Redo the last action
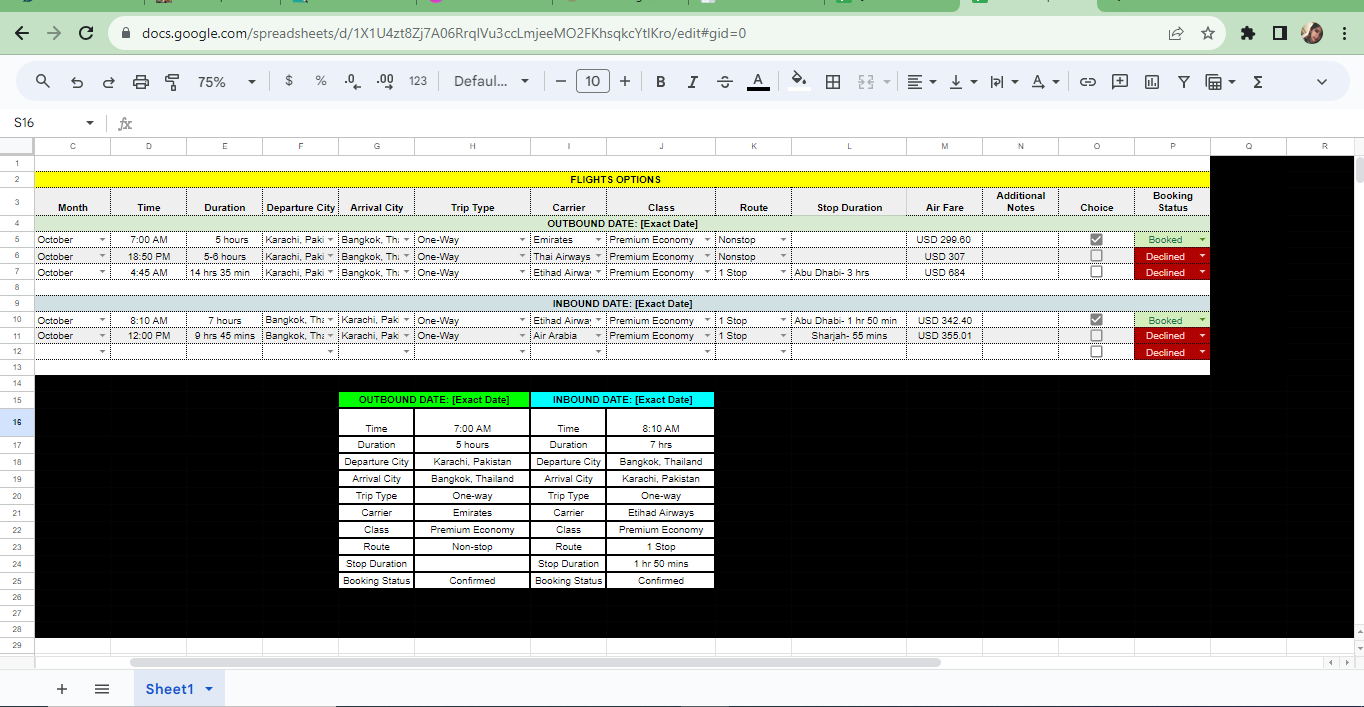This screenshot has width=1364, height=707. tap(109, 82)
